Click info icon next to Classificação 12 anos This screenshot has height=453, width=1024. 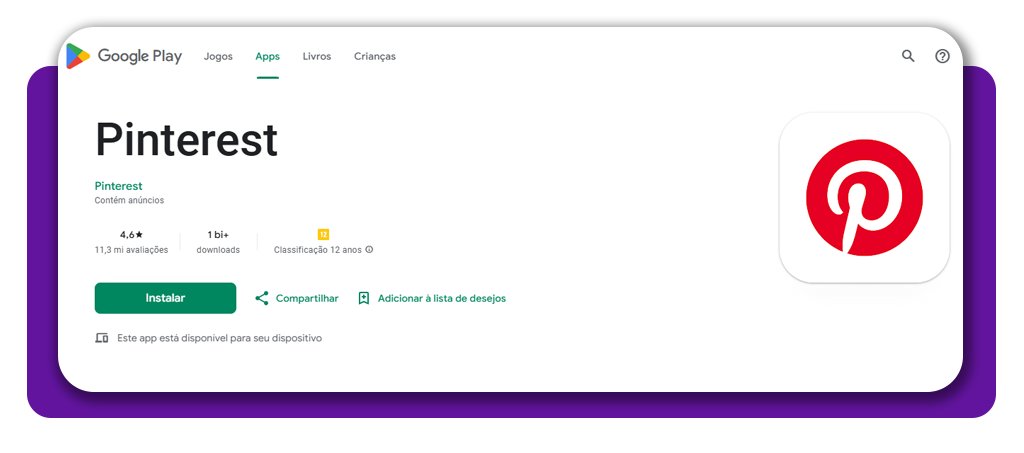pos(369,250)
